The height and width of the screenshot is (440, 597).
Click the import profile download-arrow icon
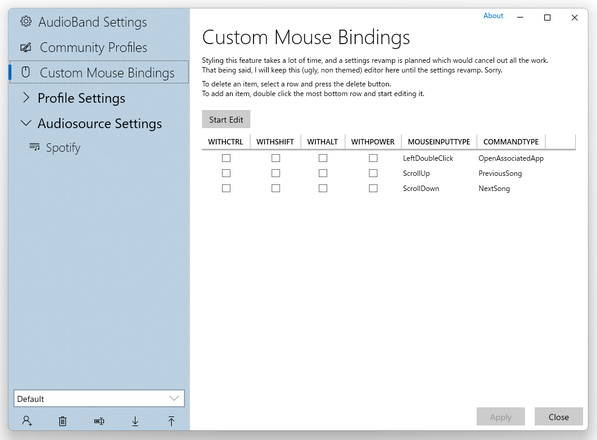coord(135,421)
